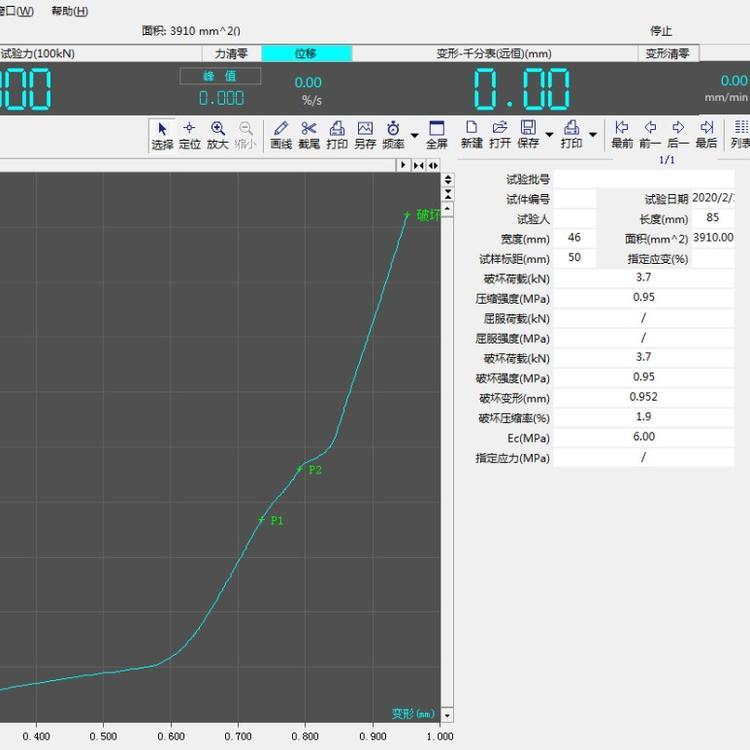Click the 峰值 peak value button

pyautogui.click(x=220, y=76)
